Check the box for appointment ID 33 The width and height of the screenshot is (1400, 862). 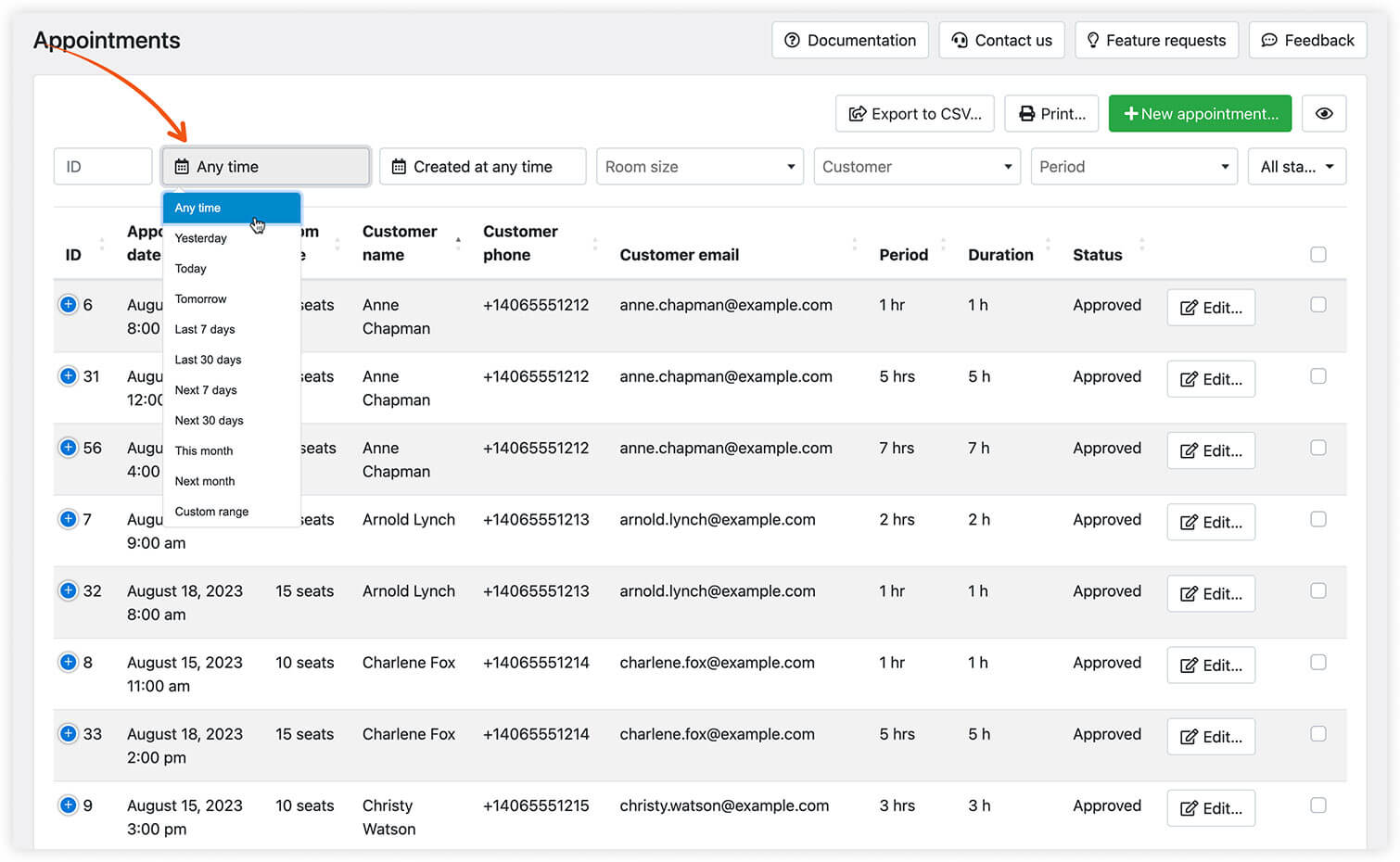coord(1318,733)
